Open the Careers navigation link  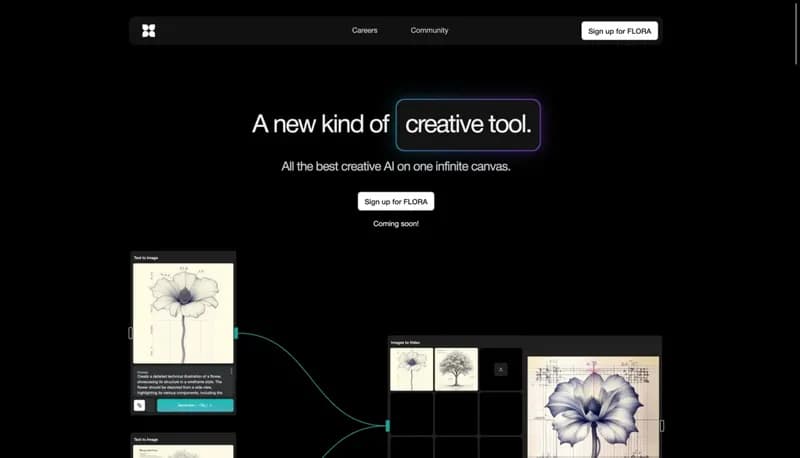point(364,30)
